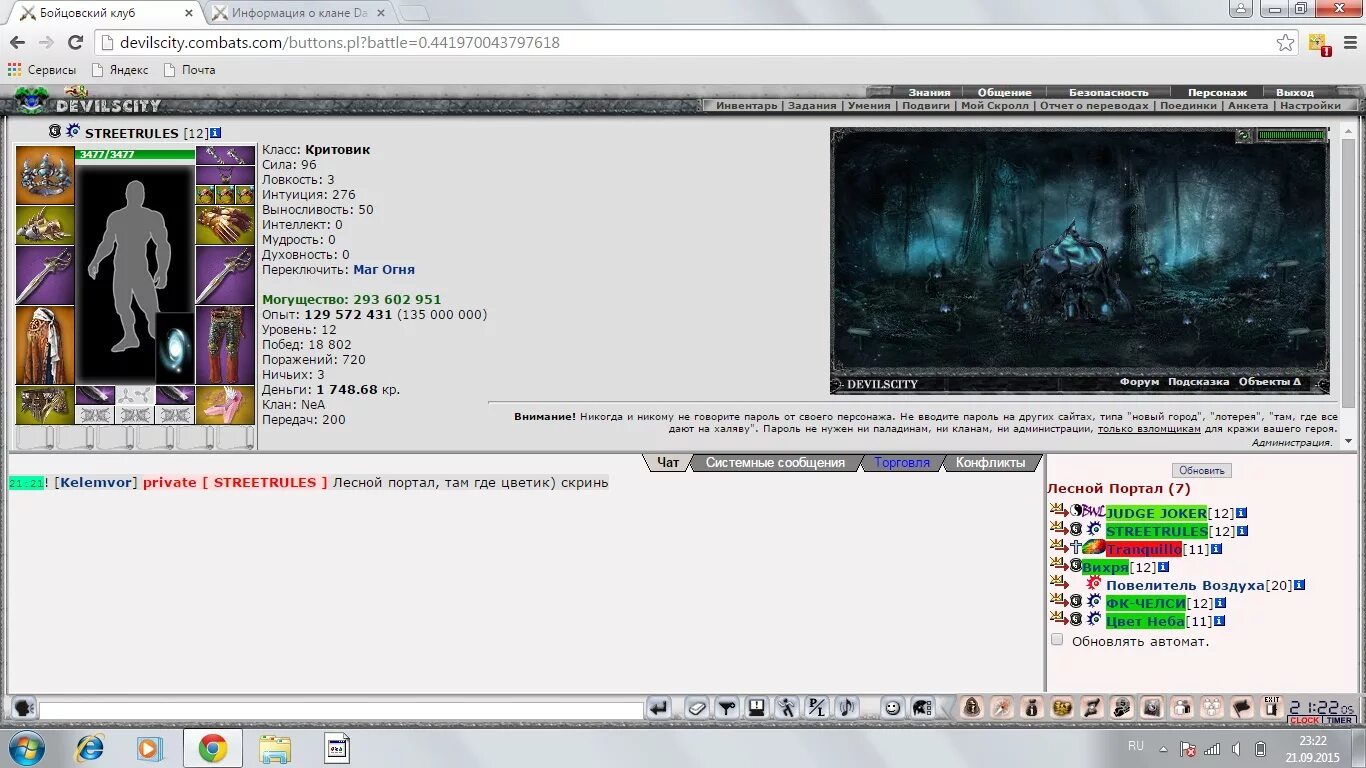The width and height of the screenshot is (1366, 768).
Task: Open the Умения submenu link
Action: click(869, 105)
